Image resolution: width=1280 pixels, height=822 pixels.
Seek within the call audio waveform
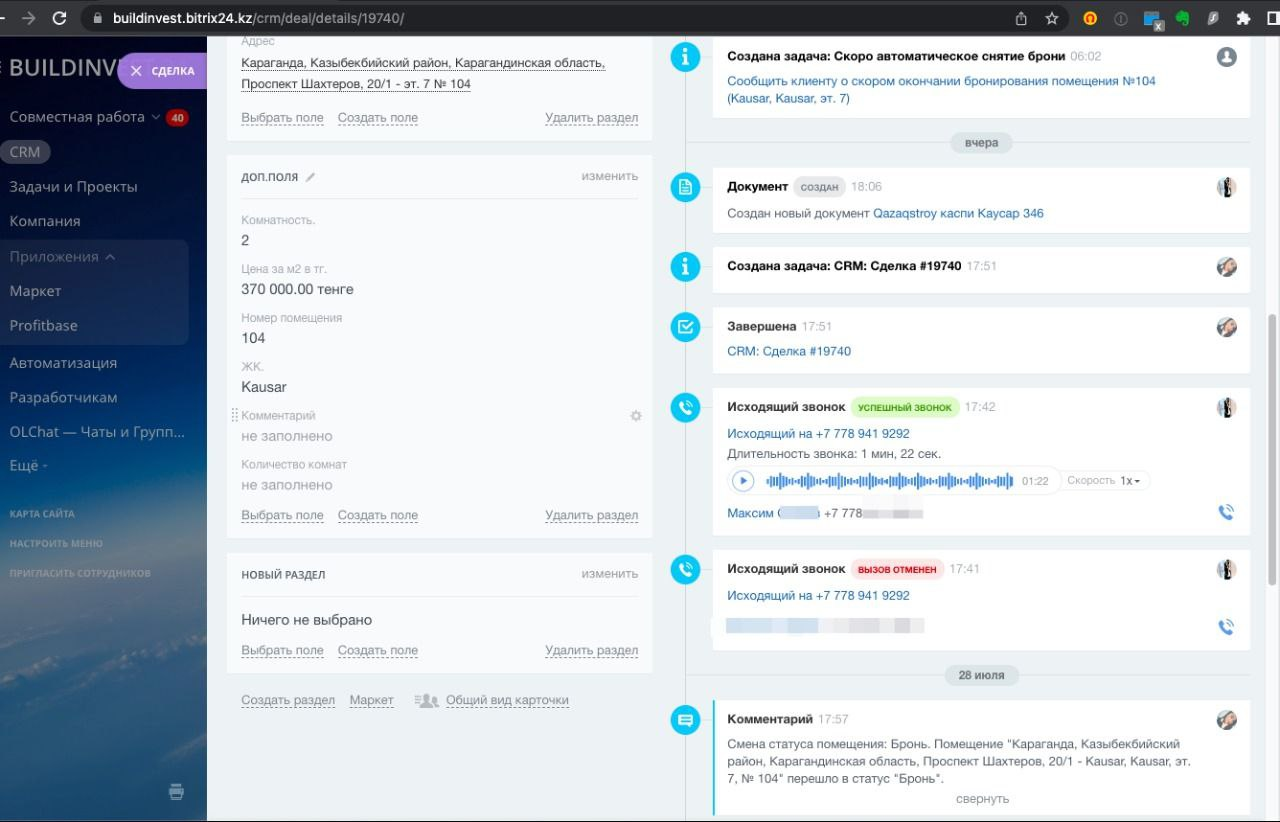[889, 481]
